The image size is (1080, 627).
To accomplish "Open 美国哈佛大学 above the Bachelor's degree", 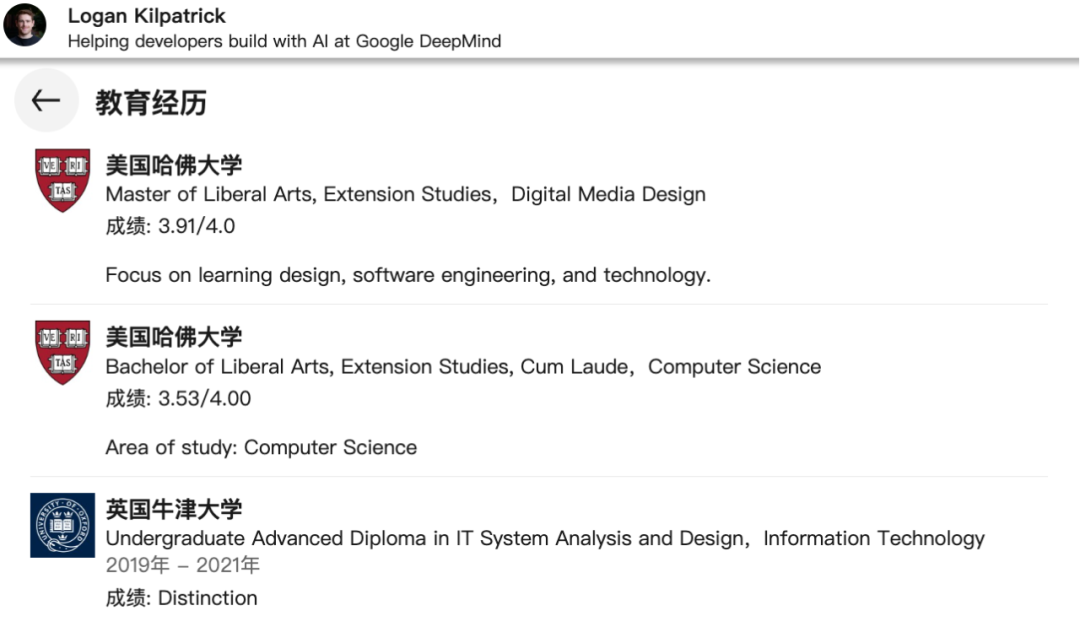I will 173,336.
